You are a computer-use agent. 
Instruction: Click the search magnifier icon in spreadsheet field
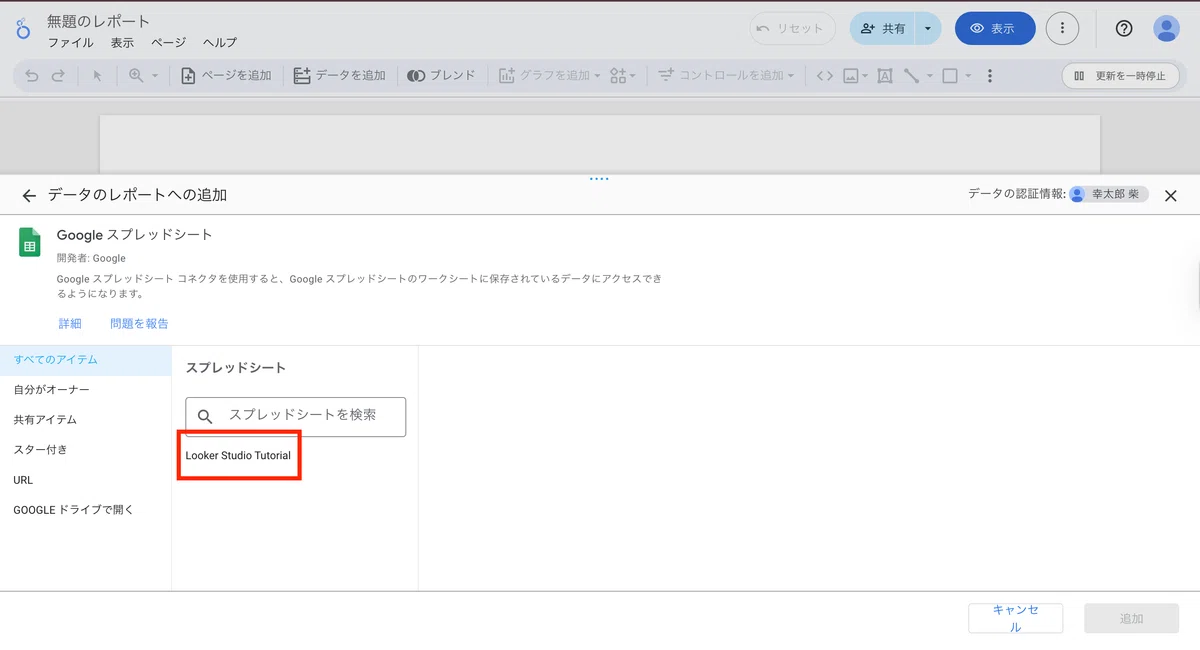[205, 417]
